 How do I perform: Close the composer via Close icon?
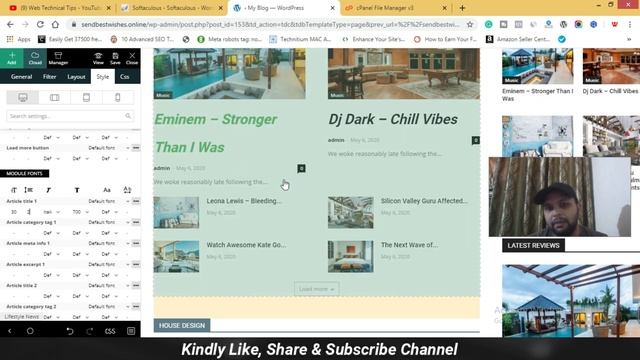[132, 58]
